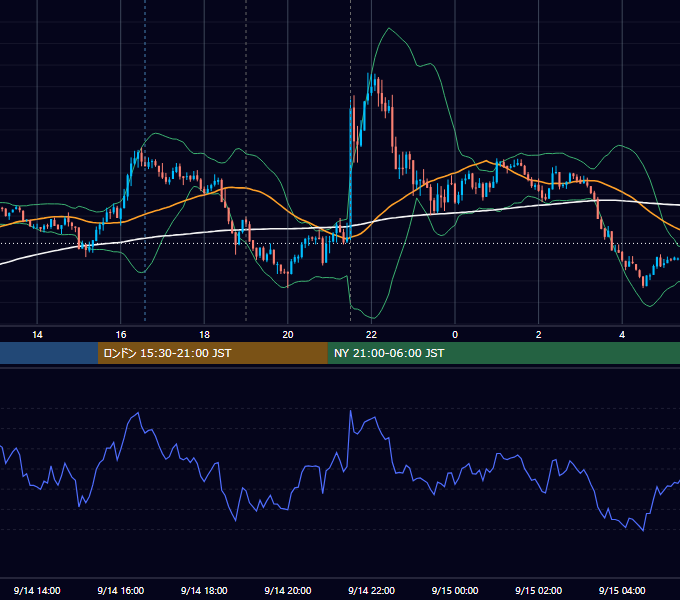This screenshot has width=680, height=600.
Task: Click the blue session bar before London
Action: click(49, 353)
